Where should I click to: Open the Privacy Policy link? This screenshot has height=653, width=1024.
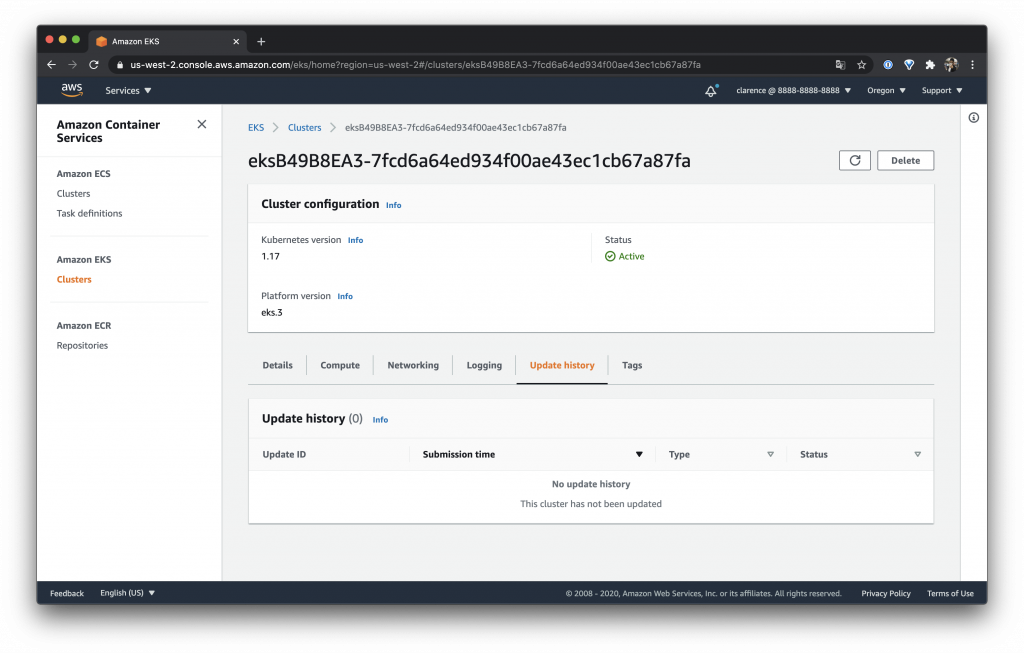pos(886,593)
